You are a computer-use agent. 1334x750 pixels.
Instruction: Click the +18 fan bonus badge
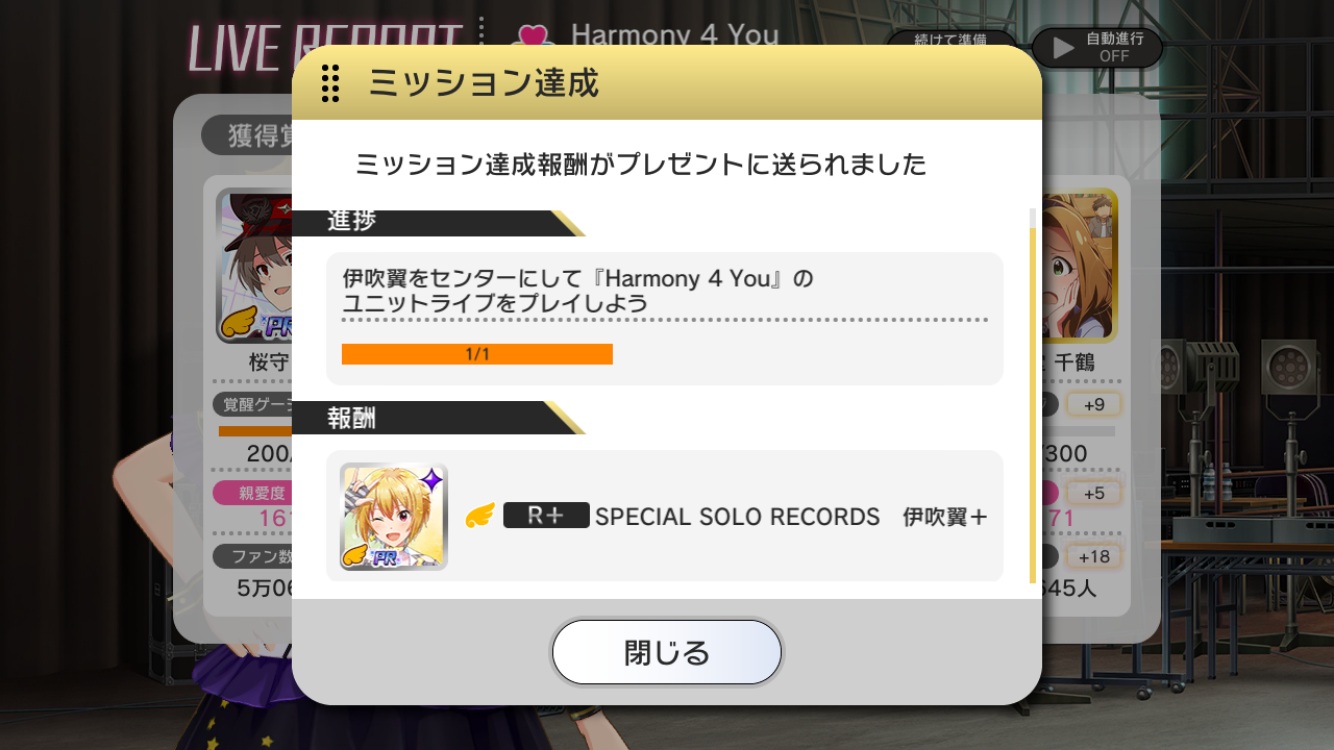[x=1093, y=557]
